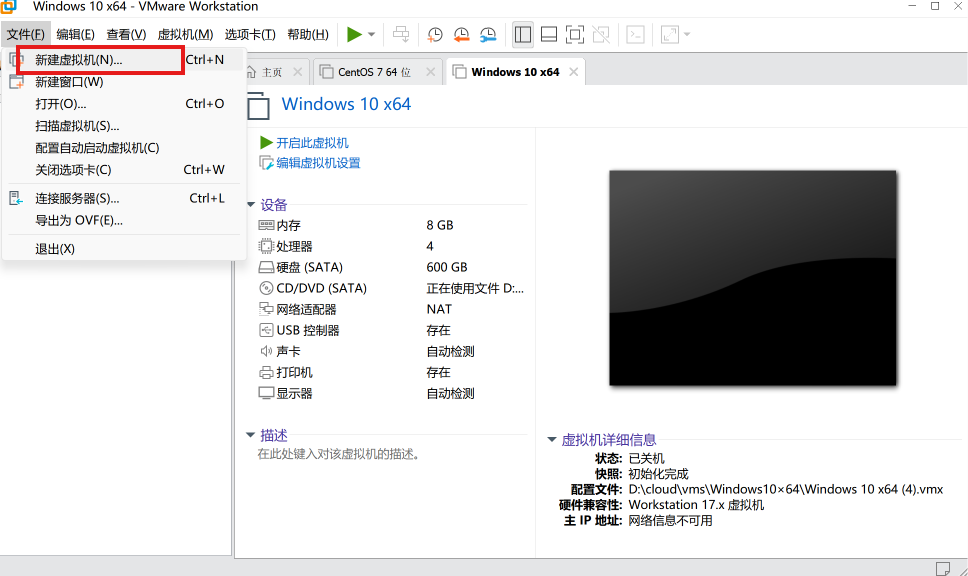The height and width of the screenshot is (576, 968).
Task: Open the stretch display dropdown arrow
Action: (687, 35)
